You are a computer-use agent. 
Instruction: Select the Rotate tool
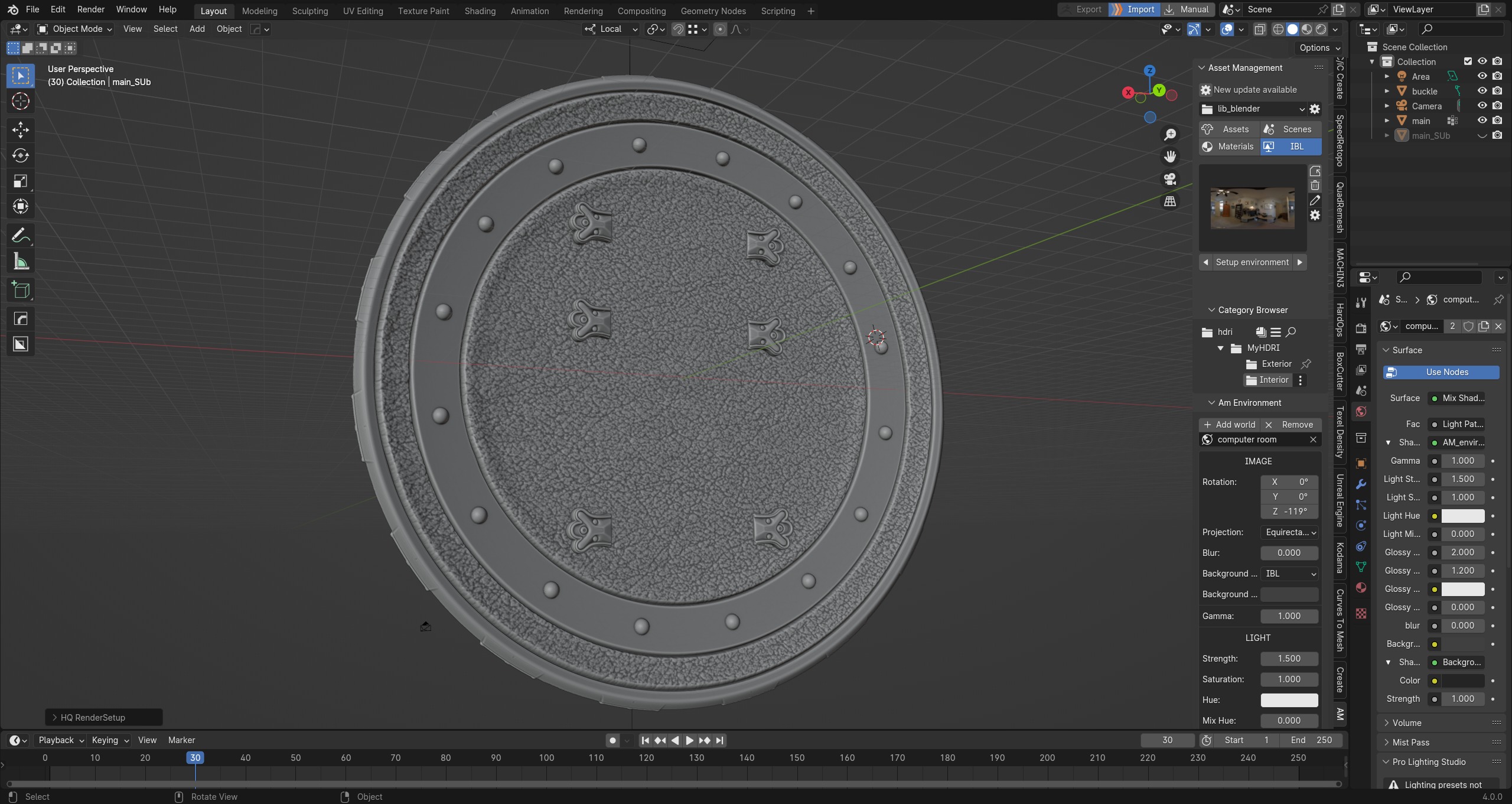tap(21, 155)
